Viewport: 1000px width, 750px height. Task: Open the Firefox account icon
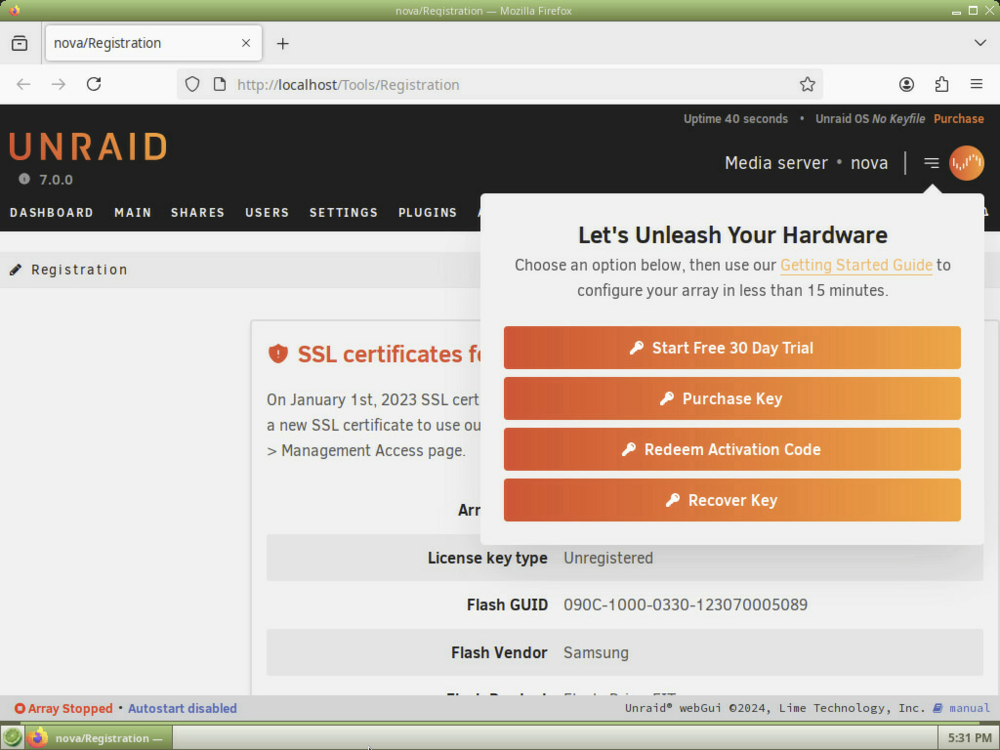coord(906,84)
